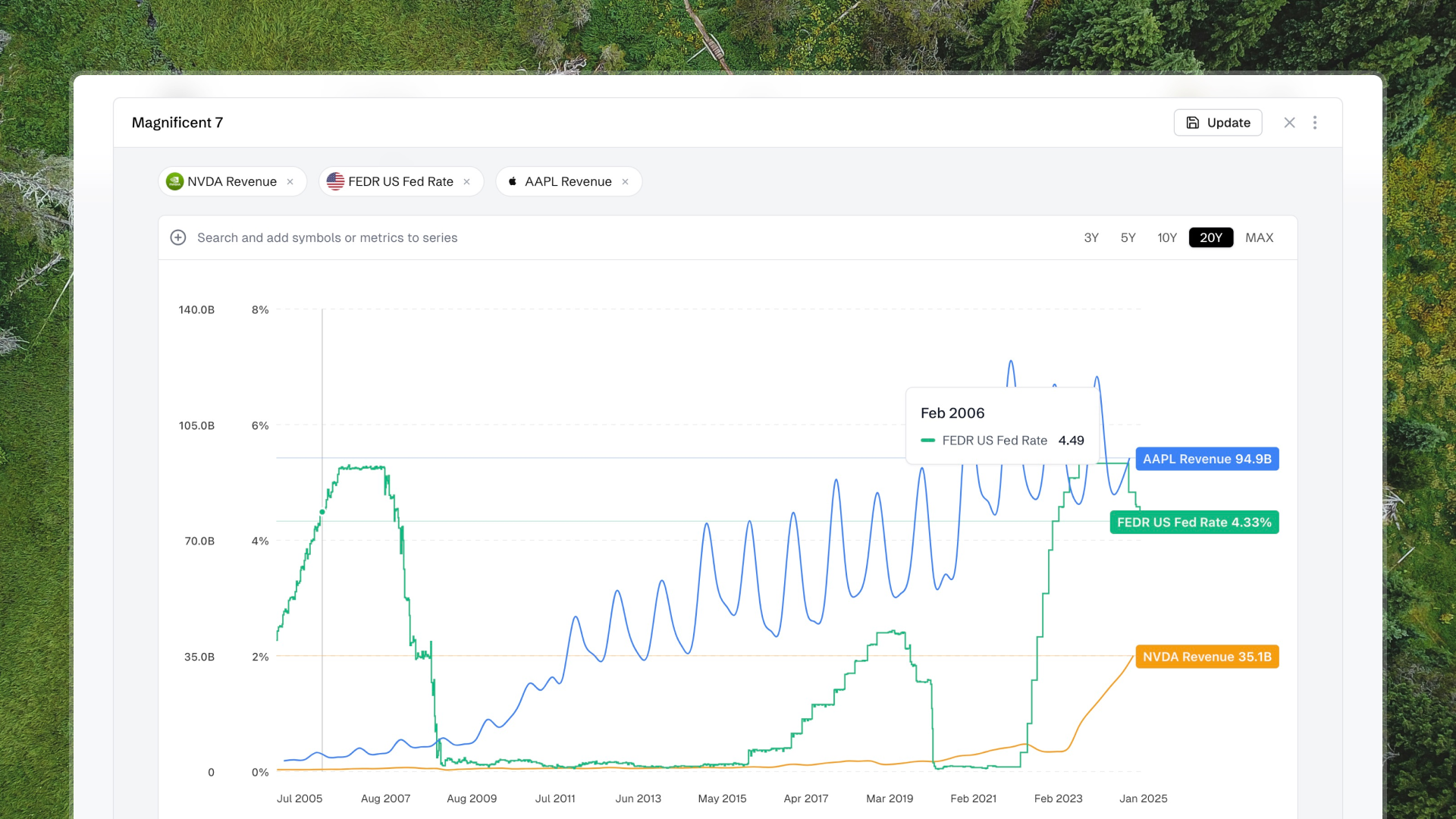Click the Jan 2025 x-axis label
The image size is (1456, 819).
pyautogui.click(x=1144, y=799)
